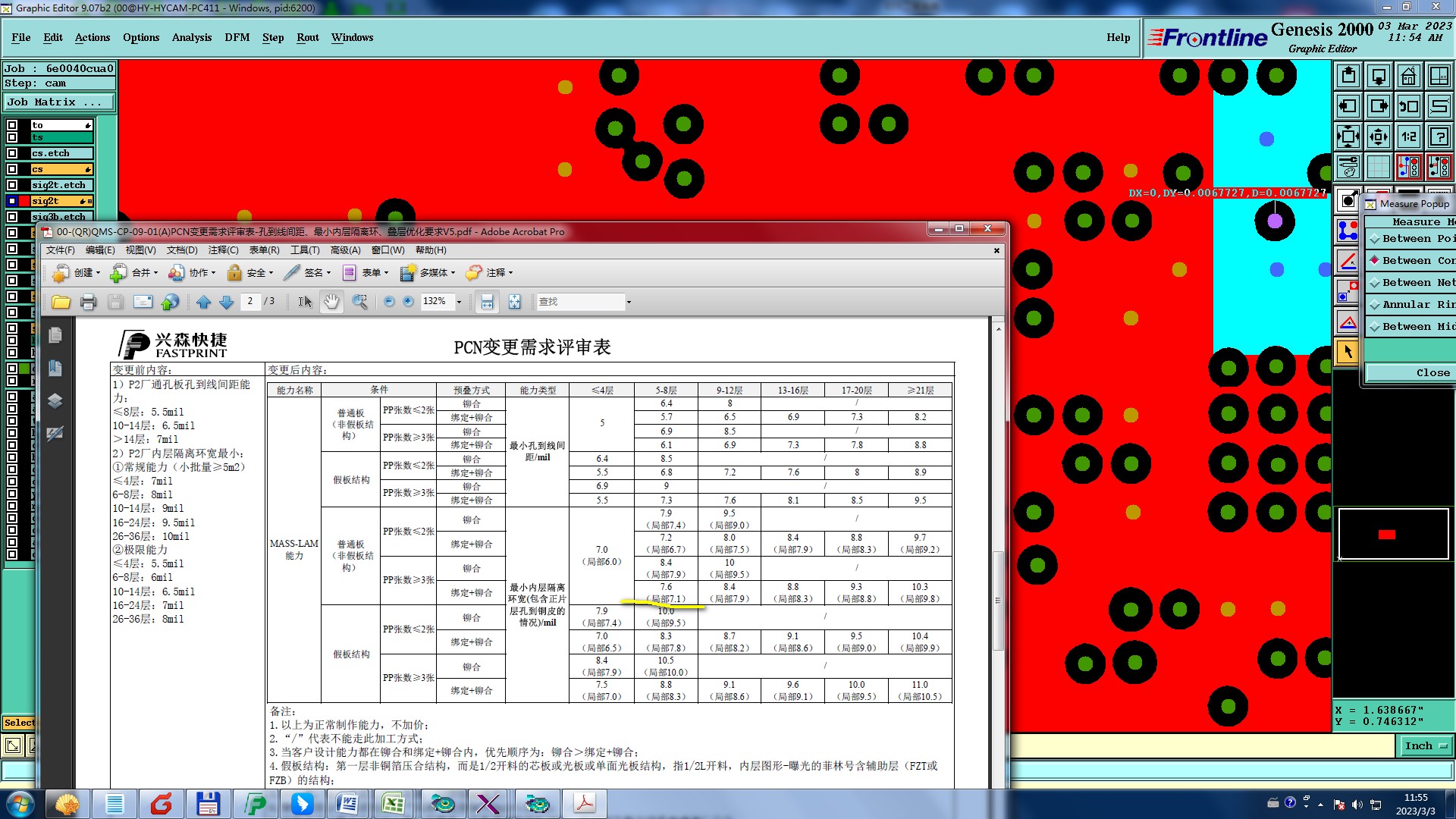The height and width of the screenshot is (819, 1456).
Task: Click the Home view icon
Action: point(1408,76)
